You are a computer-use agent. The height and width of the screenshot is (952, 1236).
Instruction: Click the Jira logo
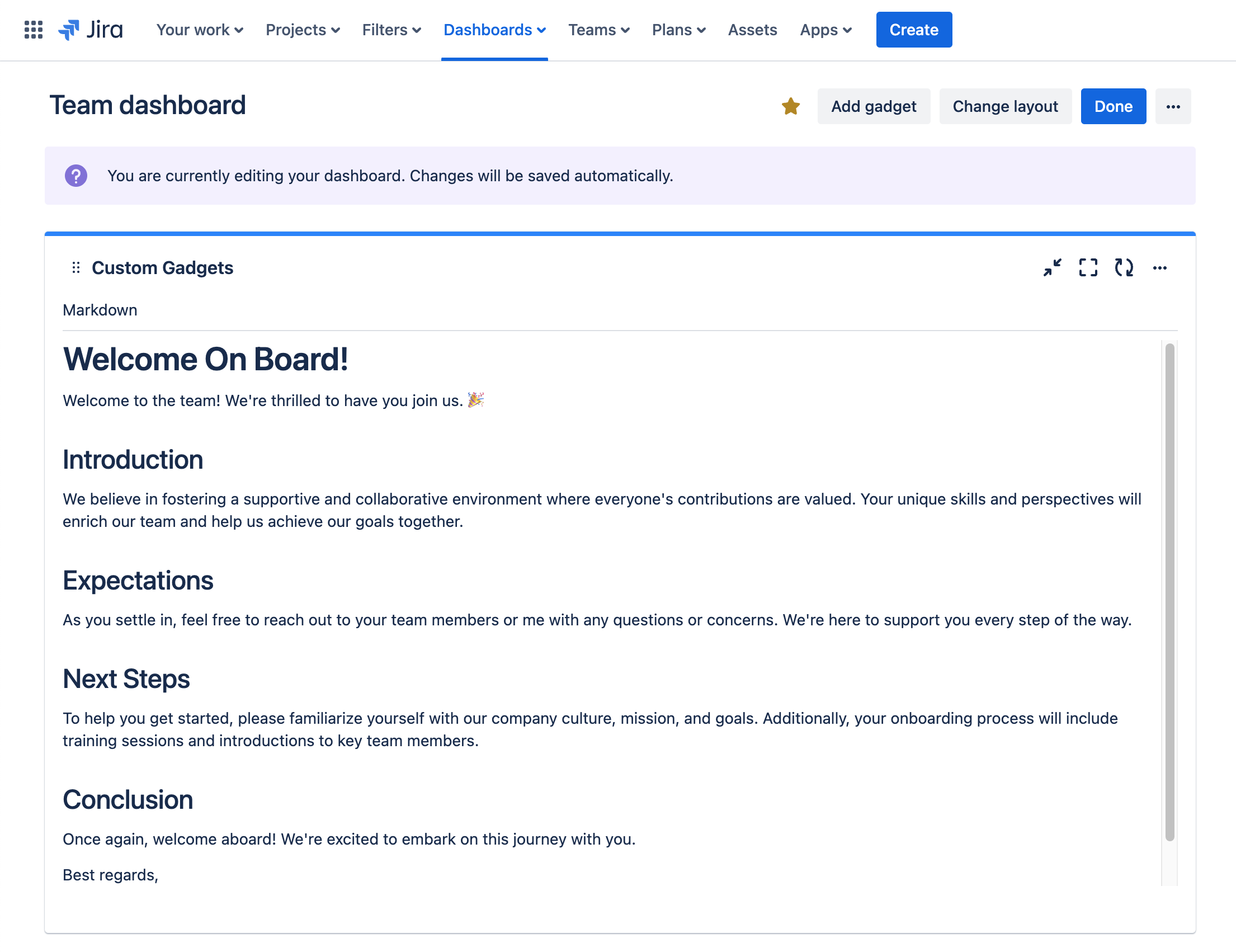click(x=91, y=30)
